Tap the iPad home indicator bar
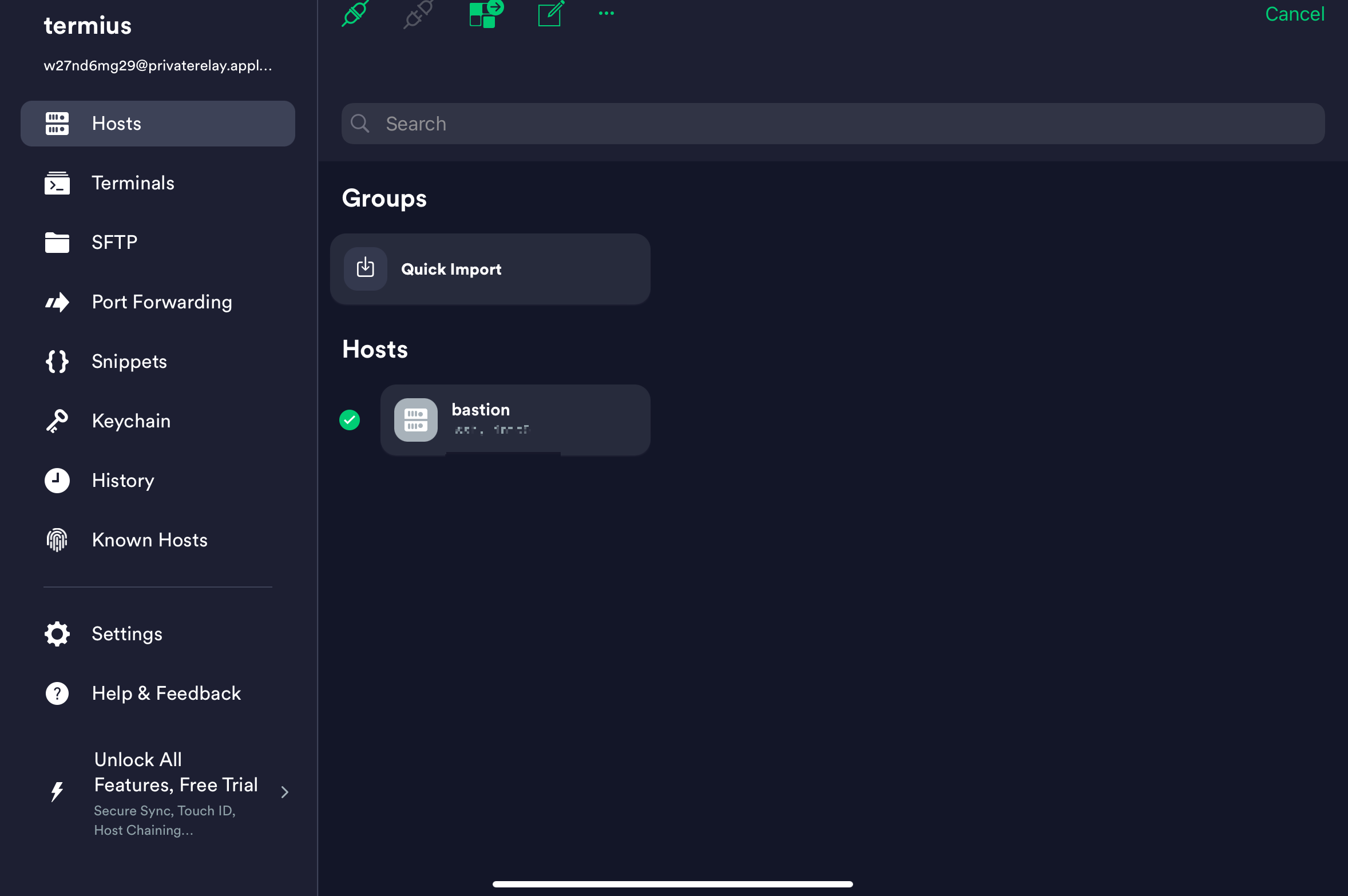The width and height of the screenshot is (1348, 896). pyautogui.click(x=673, y=884)
